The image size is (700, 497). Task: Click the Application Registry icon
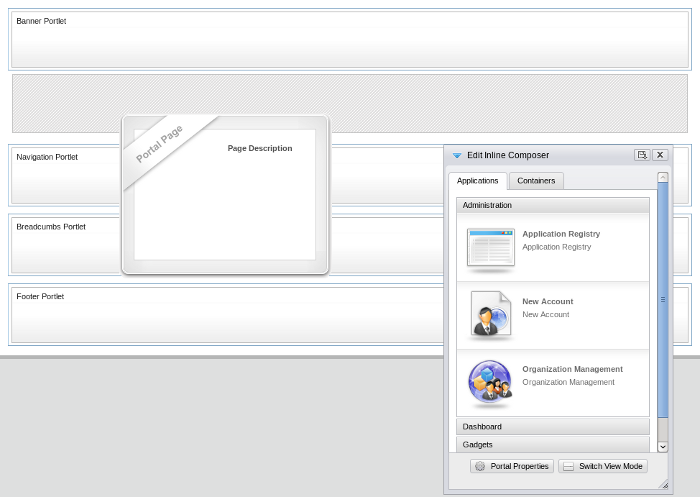pos(490,248)
